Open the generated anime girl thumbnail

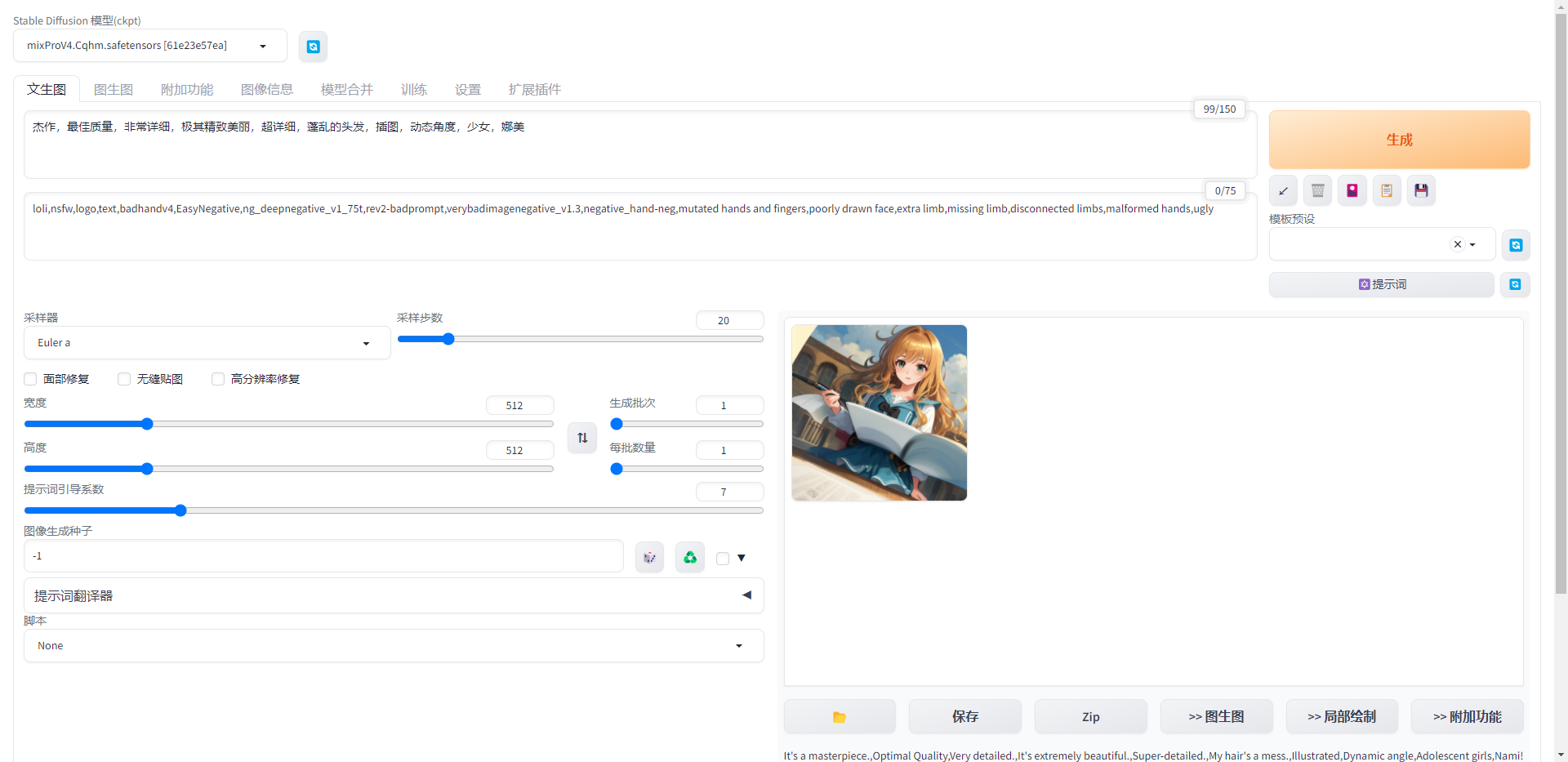(880, 412)
